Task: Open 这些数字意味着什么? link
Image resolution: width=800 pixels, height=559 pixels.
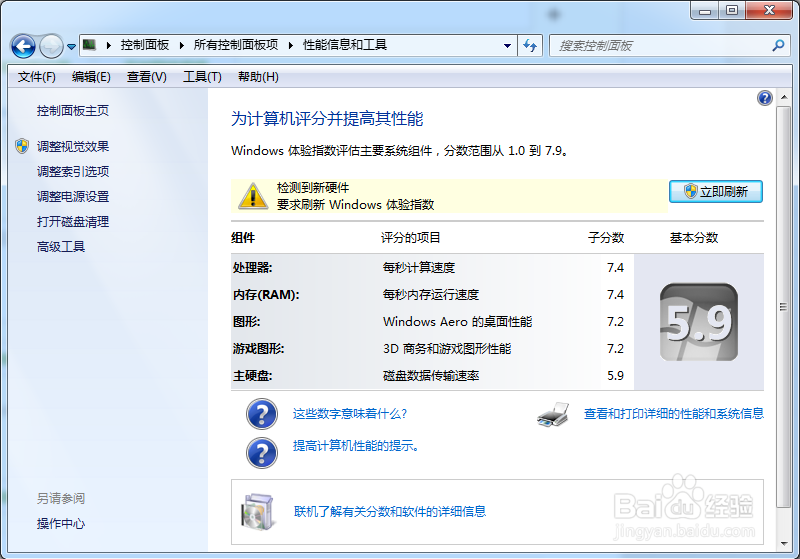Action: point(349,414)
